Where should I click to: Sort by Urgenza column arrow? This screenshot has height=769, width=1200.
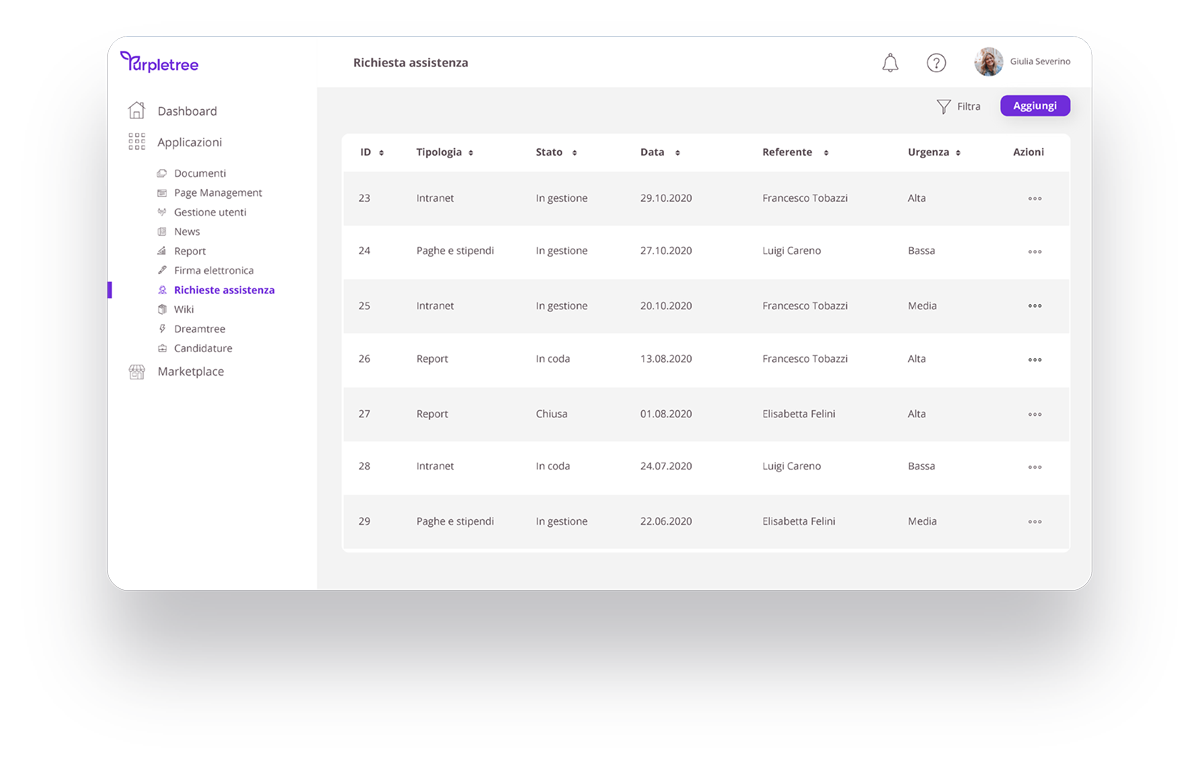pyautogui.click(x=958, y=153)
